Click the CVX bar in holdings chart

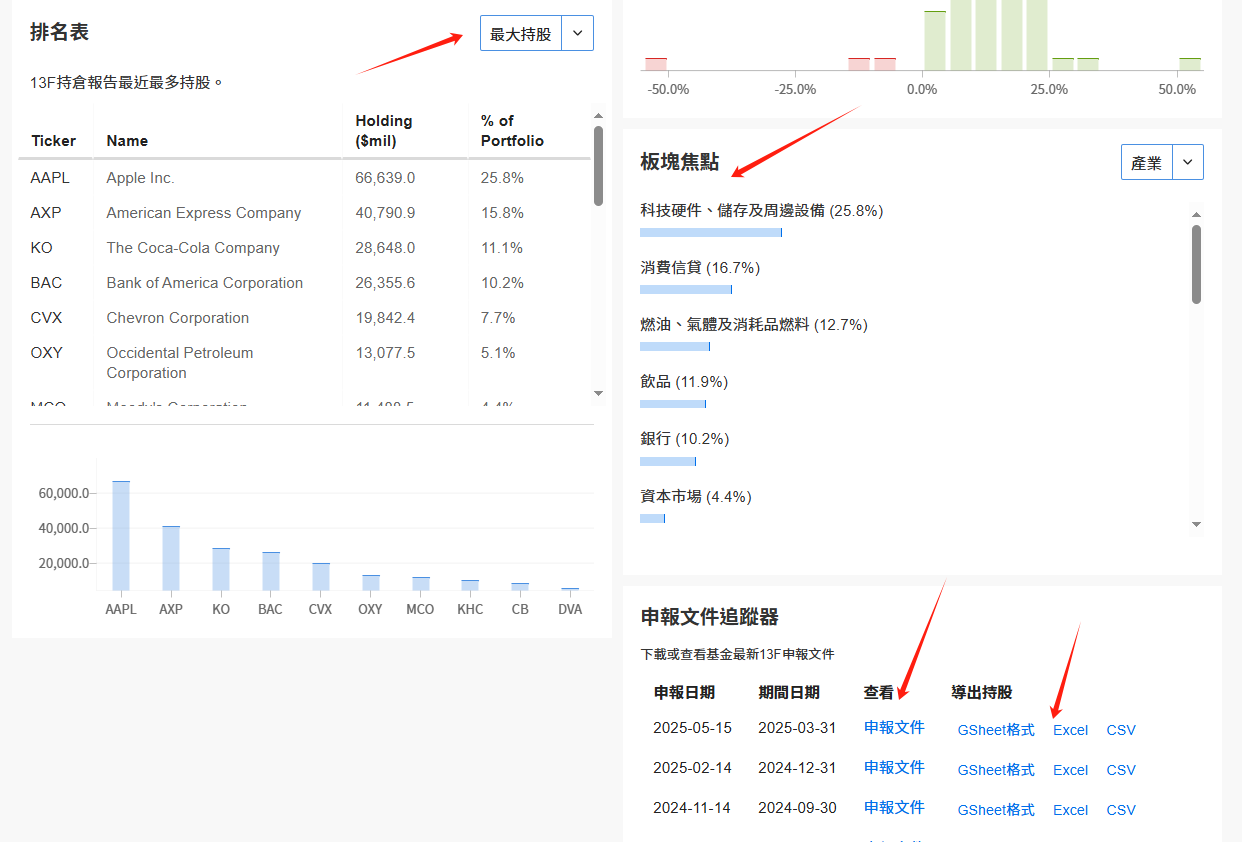320,577
